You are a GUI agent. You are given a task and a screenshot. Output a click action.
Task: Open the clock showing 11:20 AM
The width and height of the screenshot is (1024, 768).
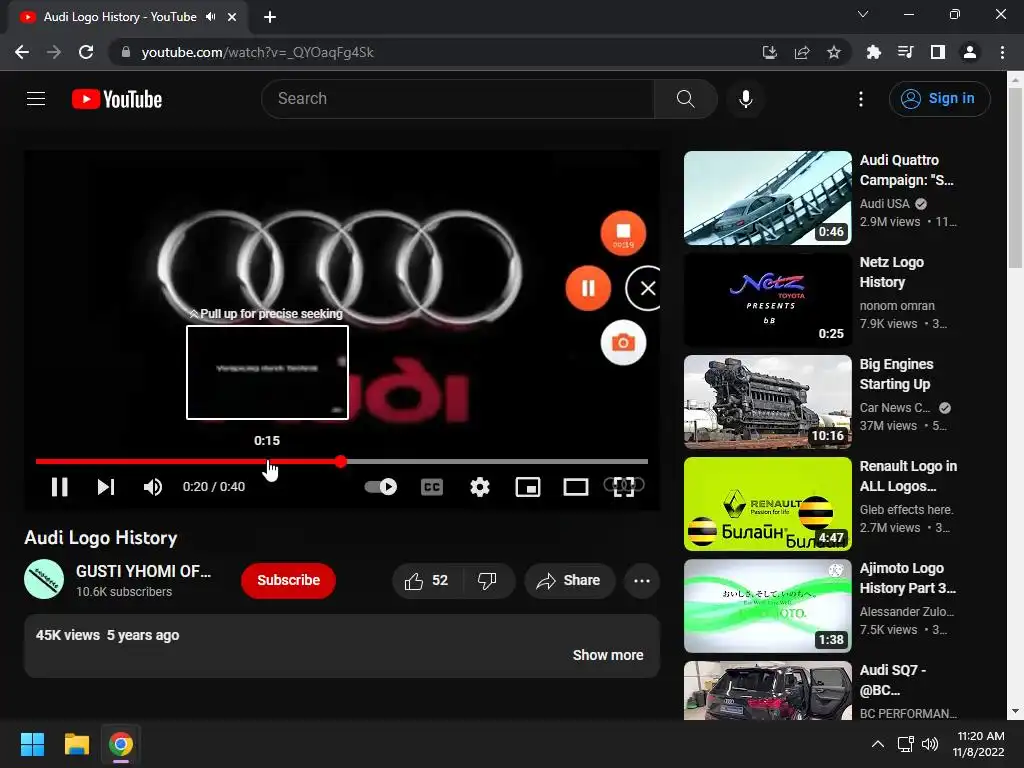[978, 744]
